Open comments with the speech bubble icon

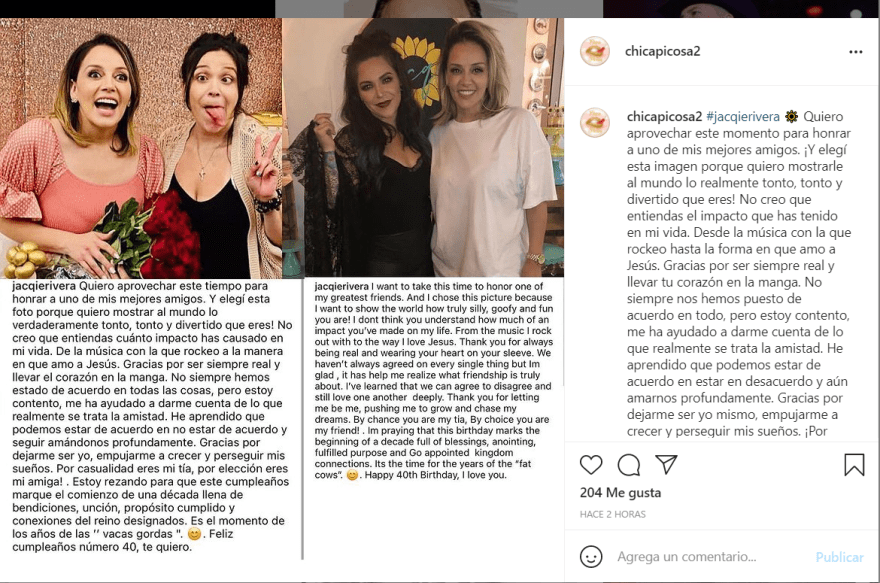click(x=629, y=465)
